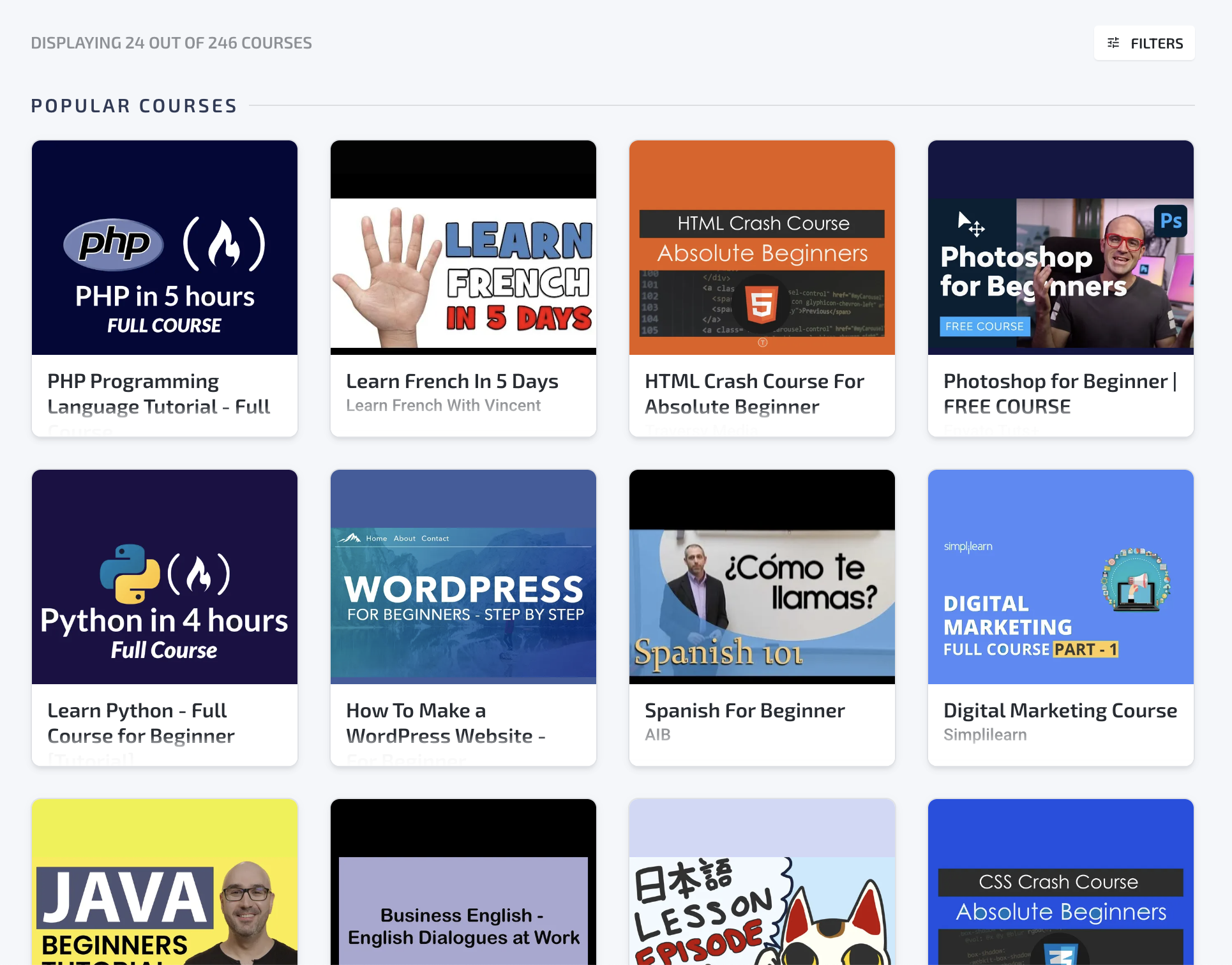Click the filters sliders icon
The image size is (1232, 965).
pos(1113,43)
